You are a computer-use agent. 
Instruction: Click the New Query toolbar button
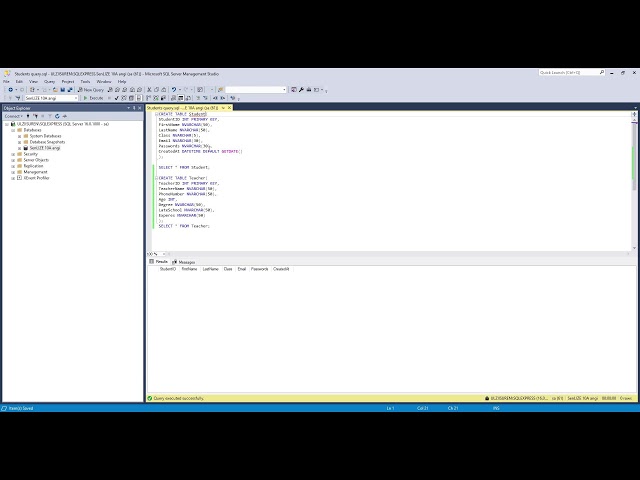91,90
